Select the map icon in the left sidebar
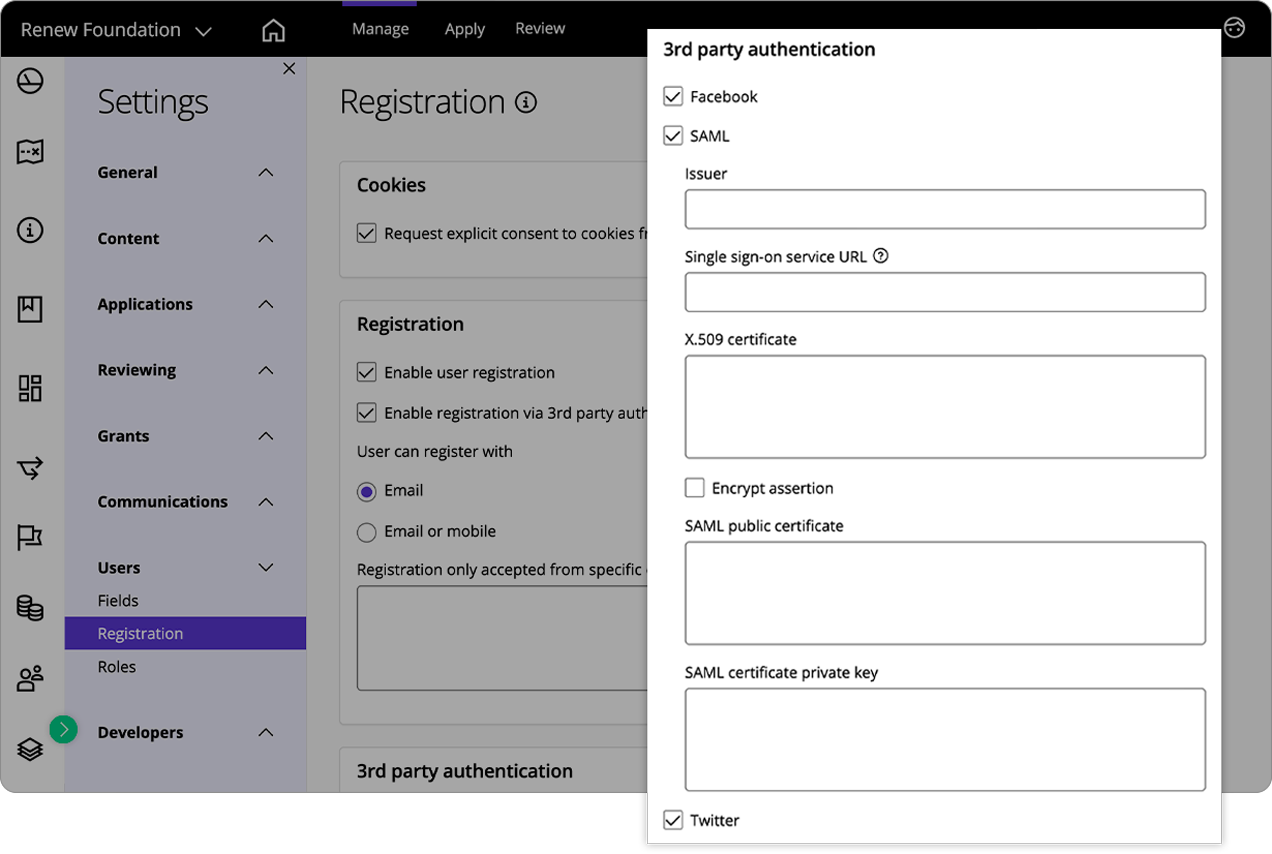Viewport: 1272px width, 854px height. [29, 152]
